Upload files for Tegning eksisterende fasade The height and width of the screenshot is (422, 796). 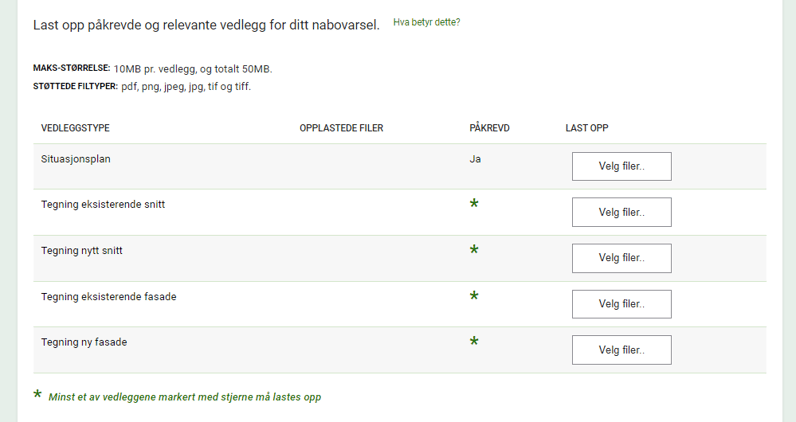point(621,304)
